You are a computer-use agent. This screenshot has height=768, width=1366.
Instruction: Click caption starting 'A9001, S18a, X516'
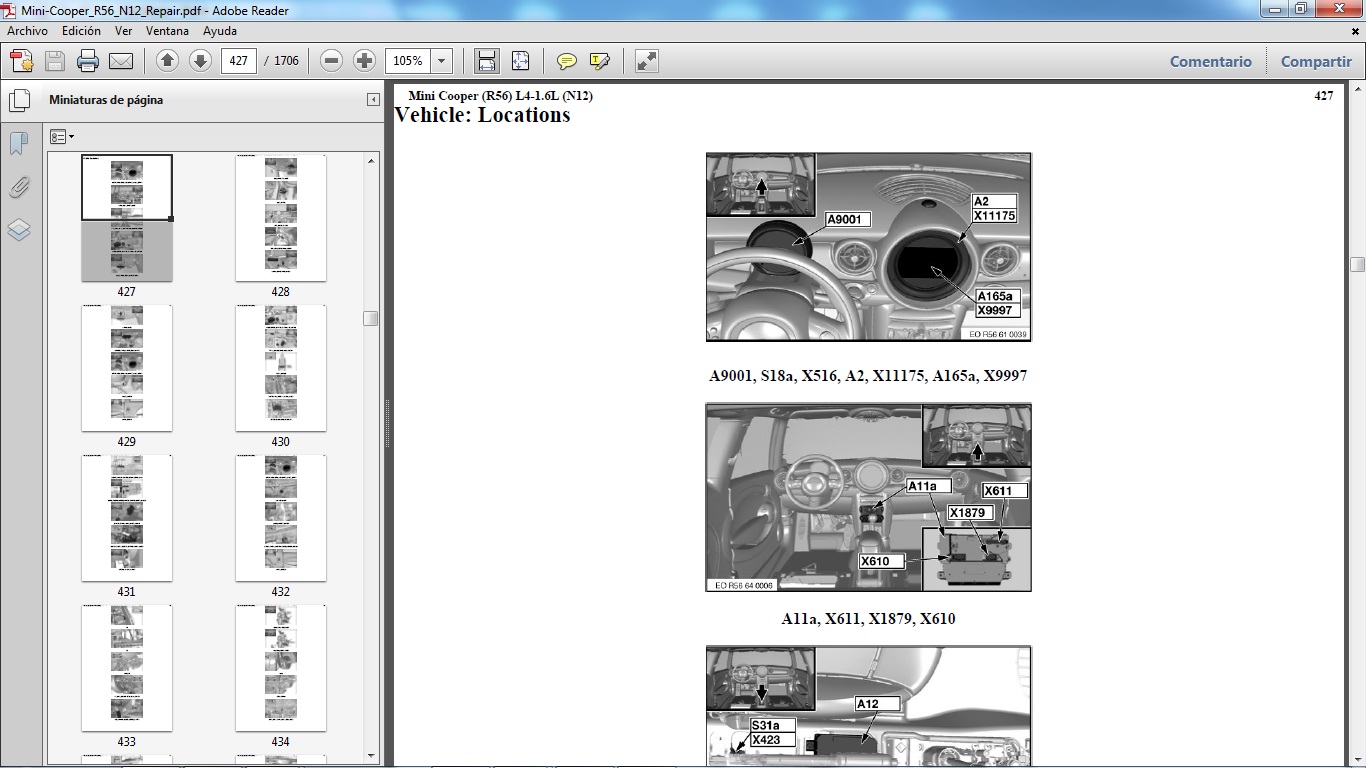coord(868,376)
